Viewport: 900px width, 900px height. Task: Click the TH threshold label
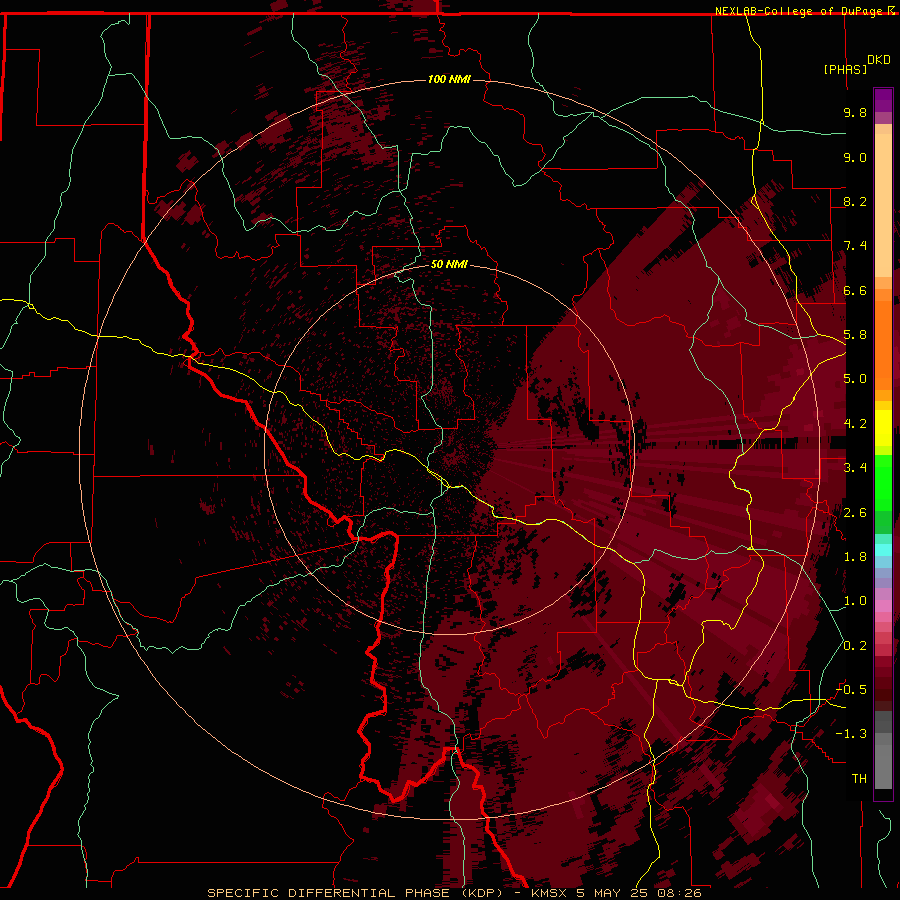[859, 779]
